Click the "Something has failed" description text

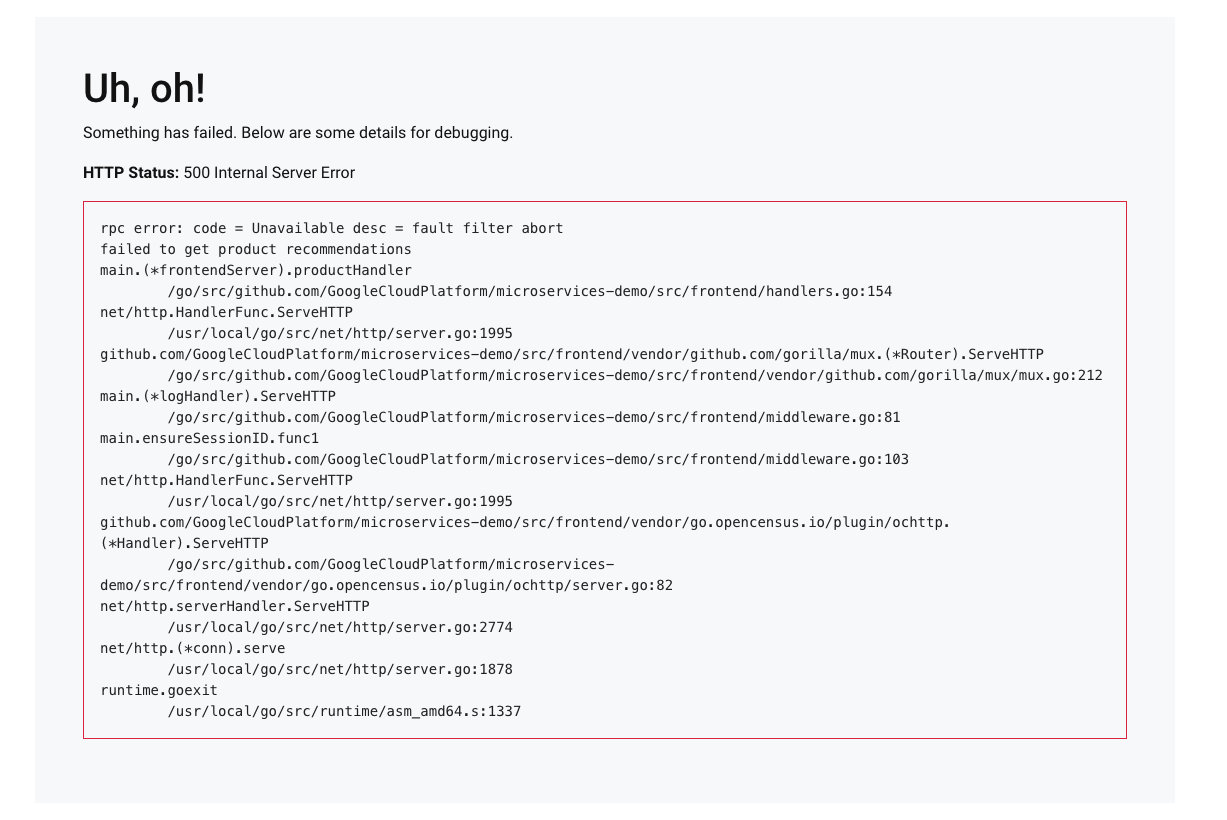(297, 132)
